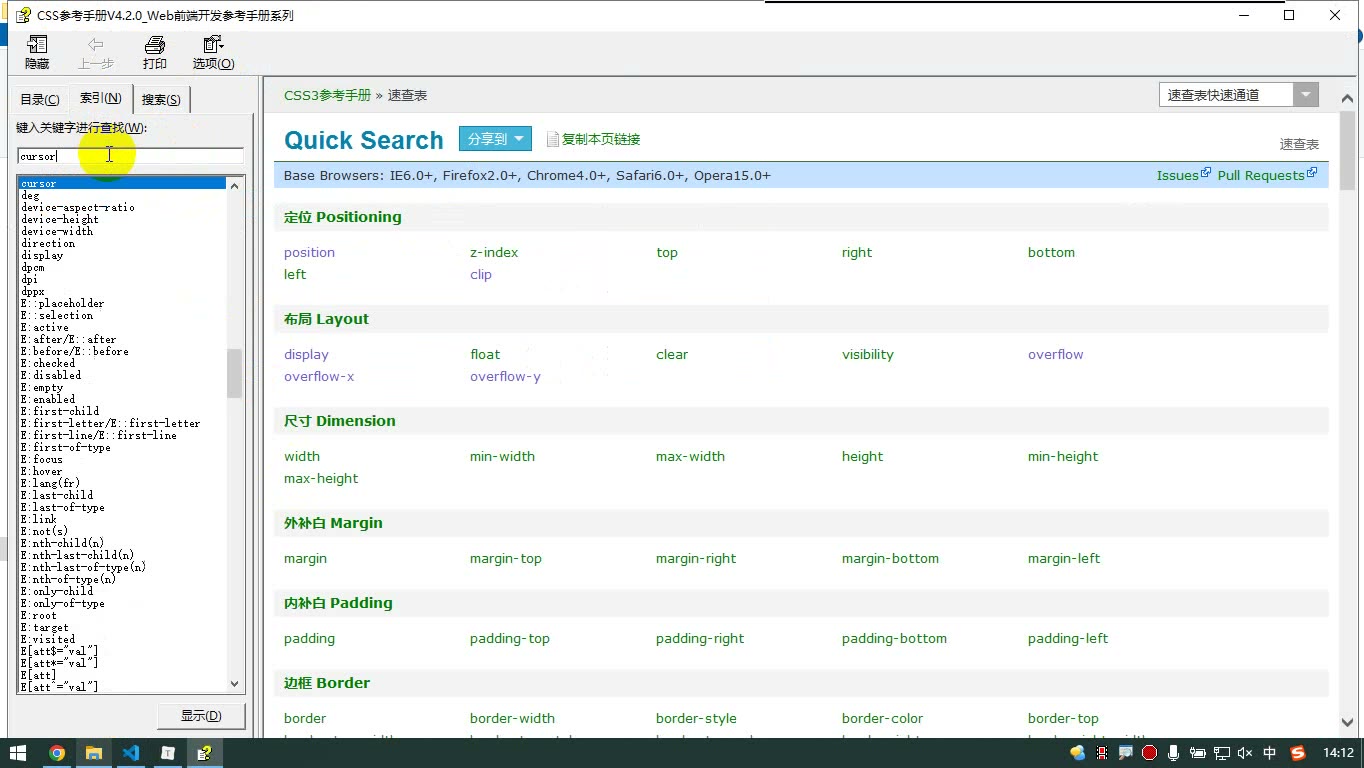Open the margin-bottom property link
1364x768 pixels.
coord(890,558)
